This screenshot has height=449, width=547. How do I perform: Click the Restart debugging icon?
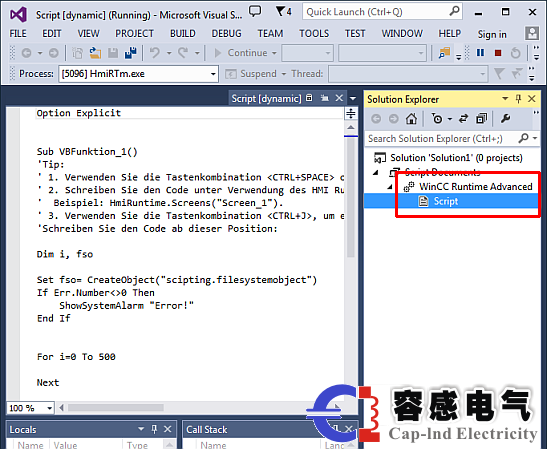click(516, 53)
